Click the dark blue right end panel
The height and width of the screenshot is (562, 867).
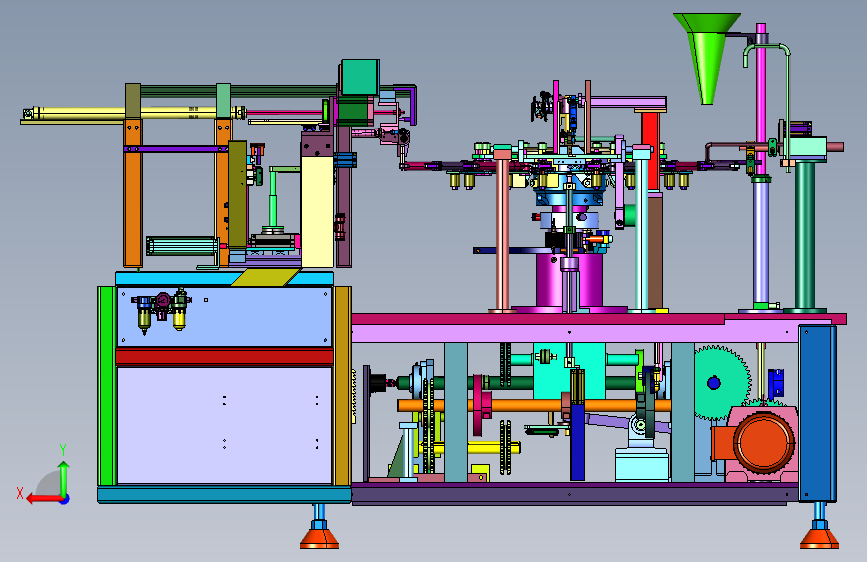click(x=817, y=414)
